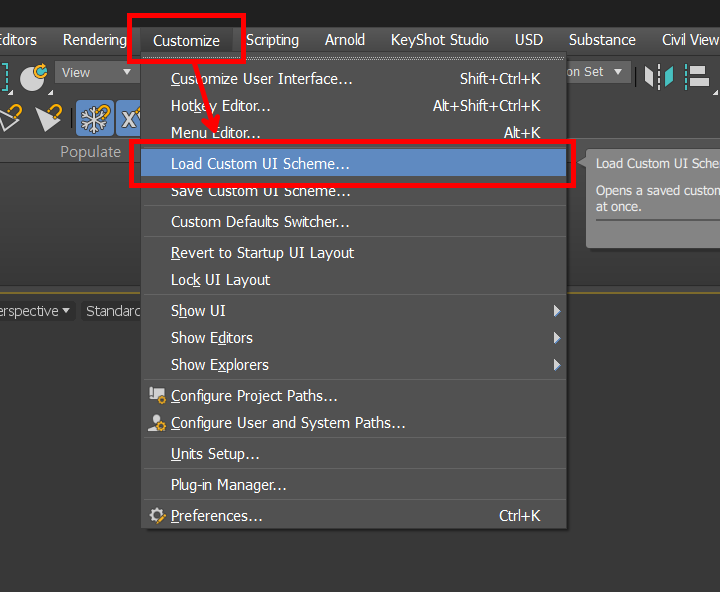Select Load Custom UI Scheme

click(x=354, y=164)
